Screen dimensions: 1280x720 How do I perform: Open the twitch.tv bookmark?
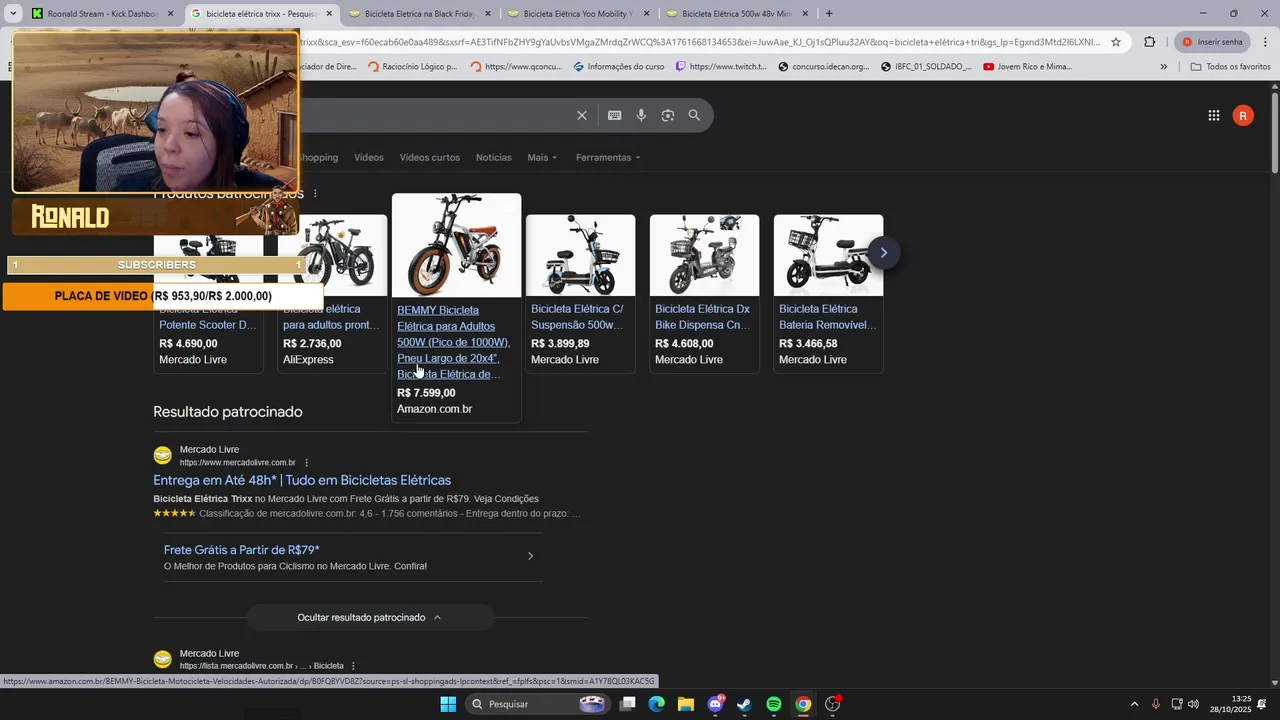[x=721, y=67]
